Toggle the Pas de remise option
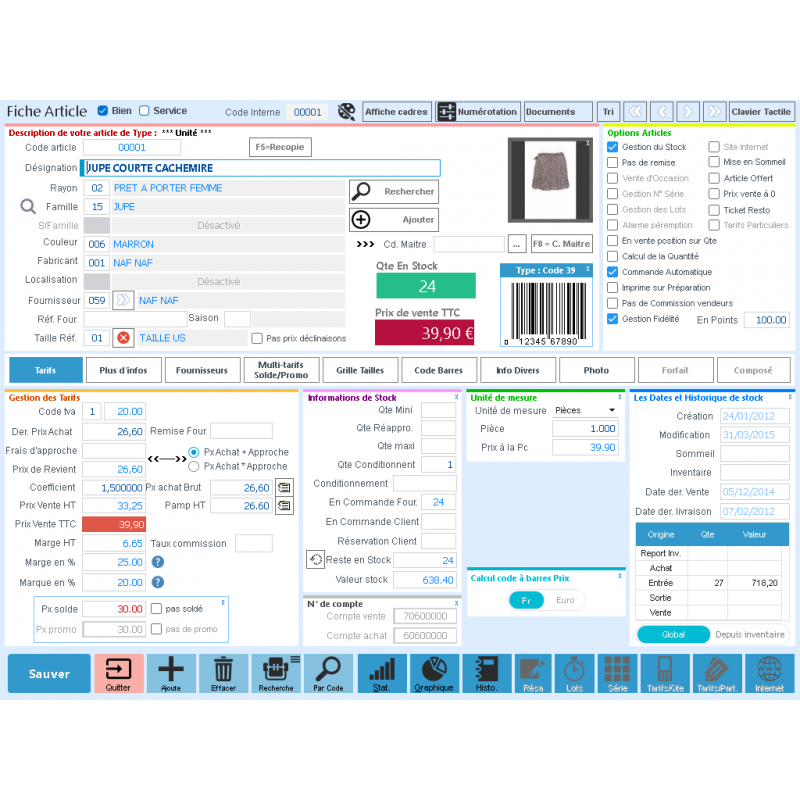 pos(612,163)
